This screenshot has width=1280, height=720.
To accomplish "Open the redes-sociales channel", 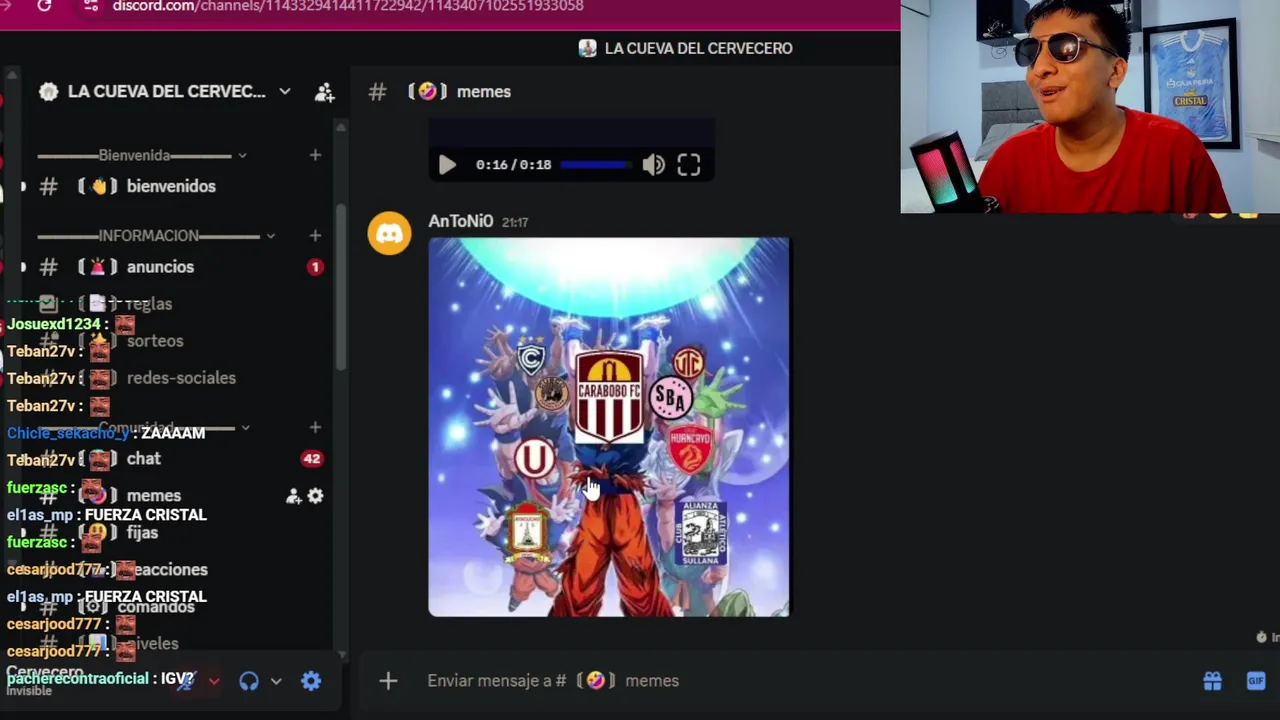I will click(181, 378).
